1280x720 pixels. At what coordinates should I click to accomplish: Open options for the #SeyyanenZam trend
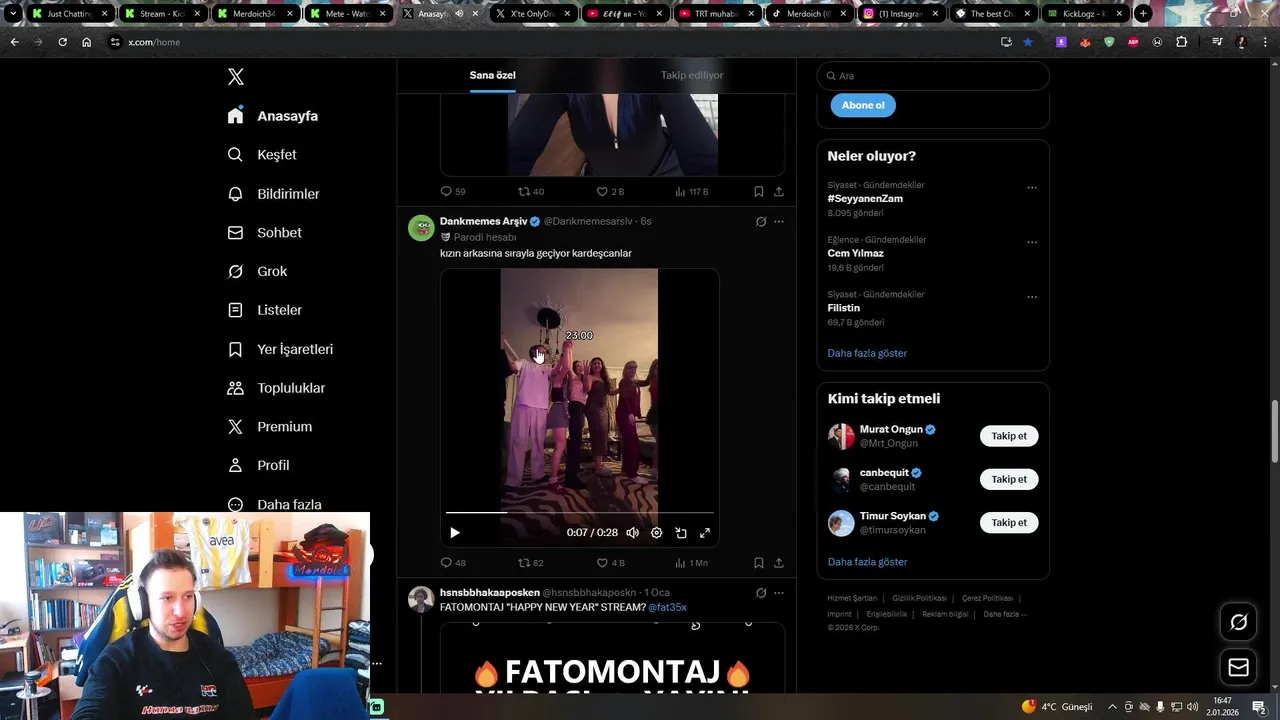pos(1032,188)
